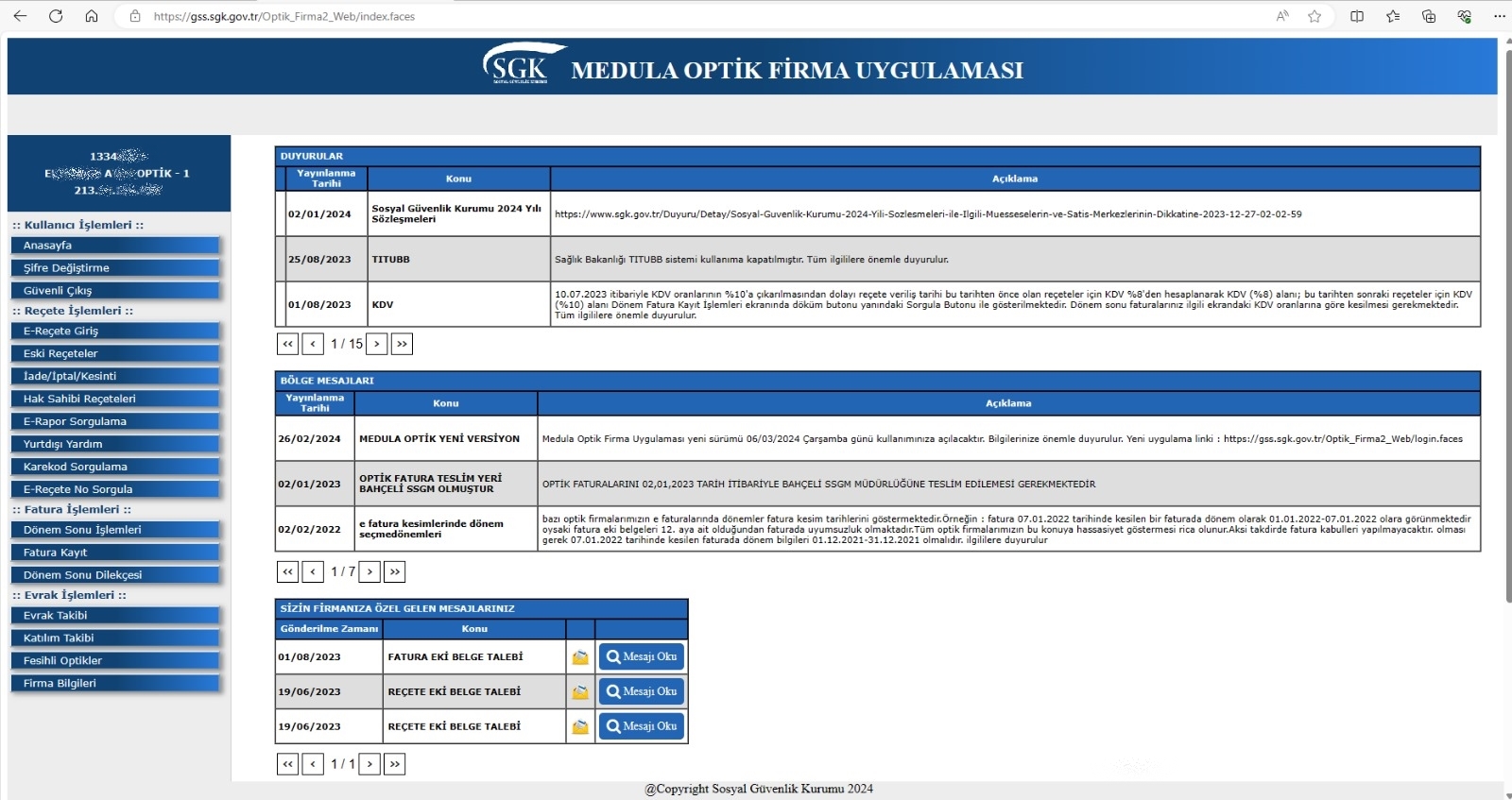Image resolution: width=1512 pixels, height=800 pixels.
Task: Click envelope icon for 01/08/2023 message
Action: coord(580,657)
